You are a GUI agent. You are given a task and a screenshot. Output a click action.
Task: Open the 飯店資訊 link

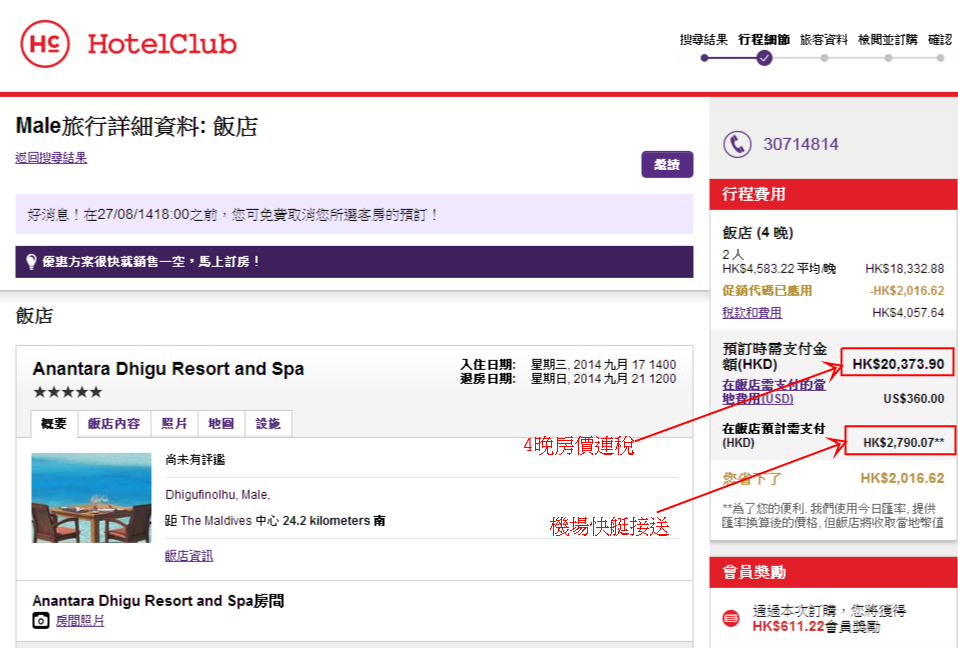(189, 556)
